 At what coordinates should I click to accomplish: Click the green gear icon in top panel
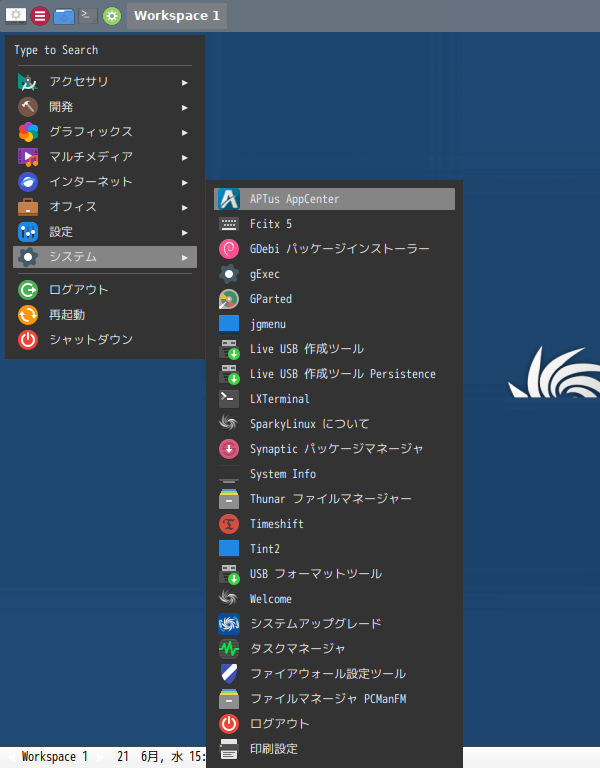tap(112, 16)
